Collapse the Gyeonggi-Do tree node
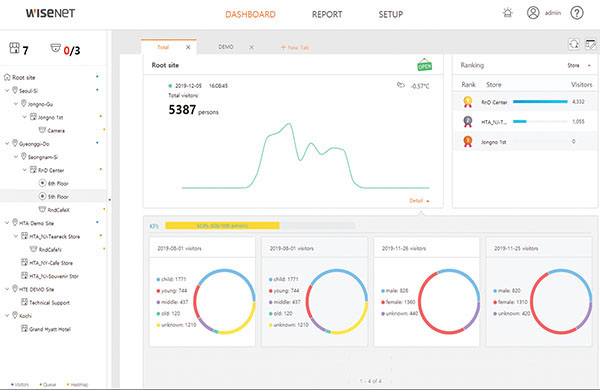Viewport: 600px width, 390px height. (7, 144)
